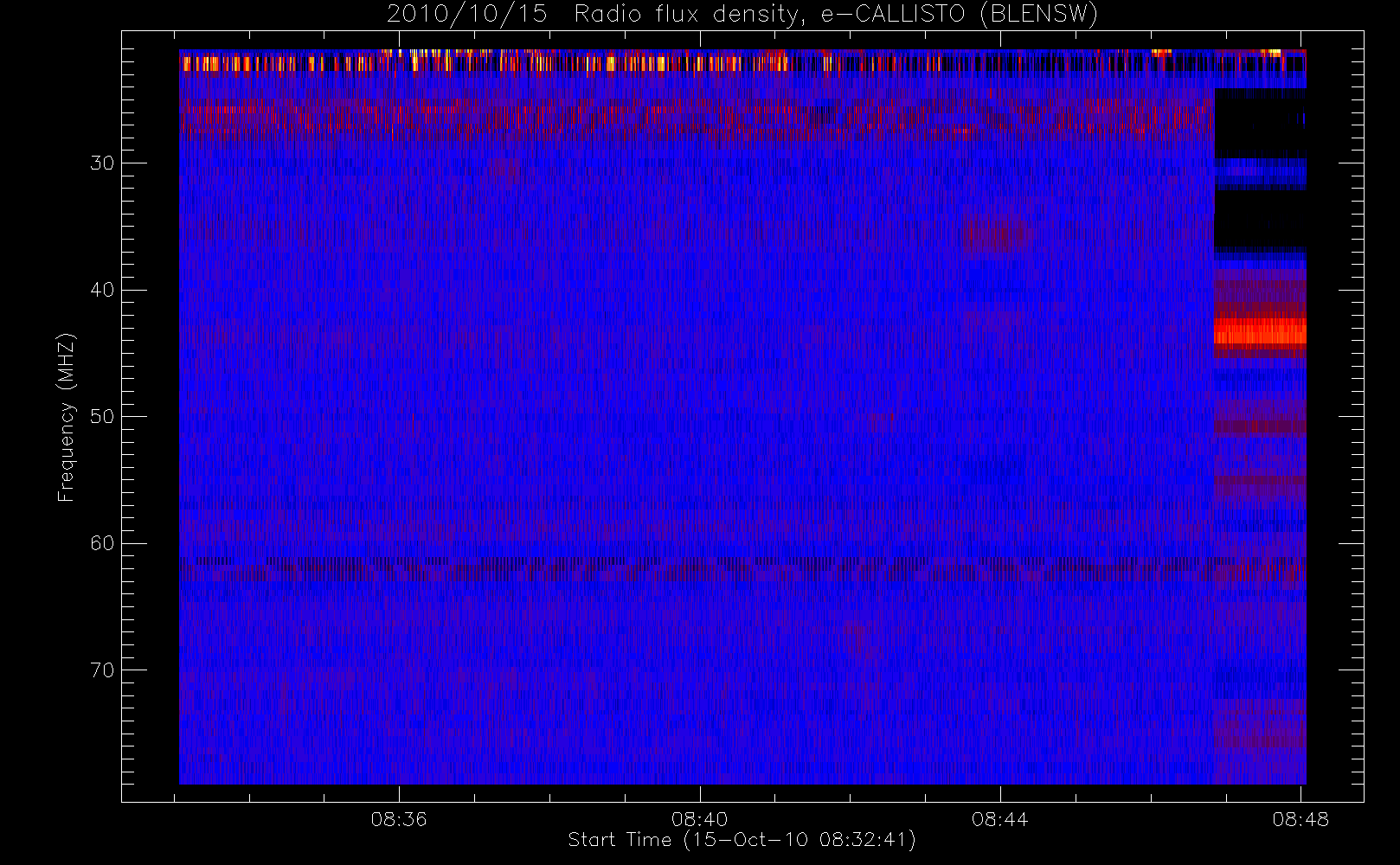This screenshot has height=865, width=1400.
Task: Click the plot title 'Radio flux density, e-CALLISTO (BLENSW)'
Action: pyautogui.click(x=836, y=15)
